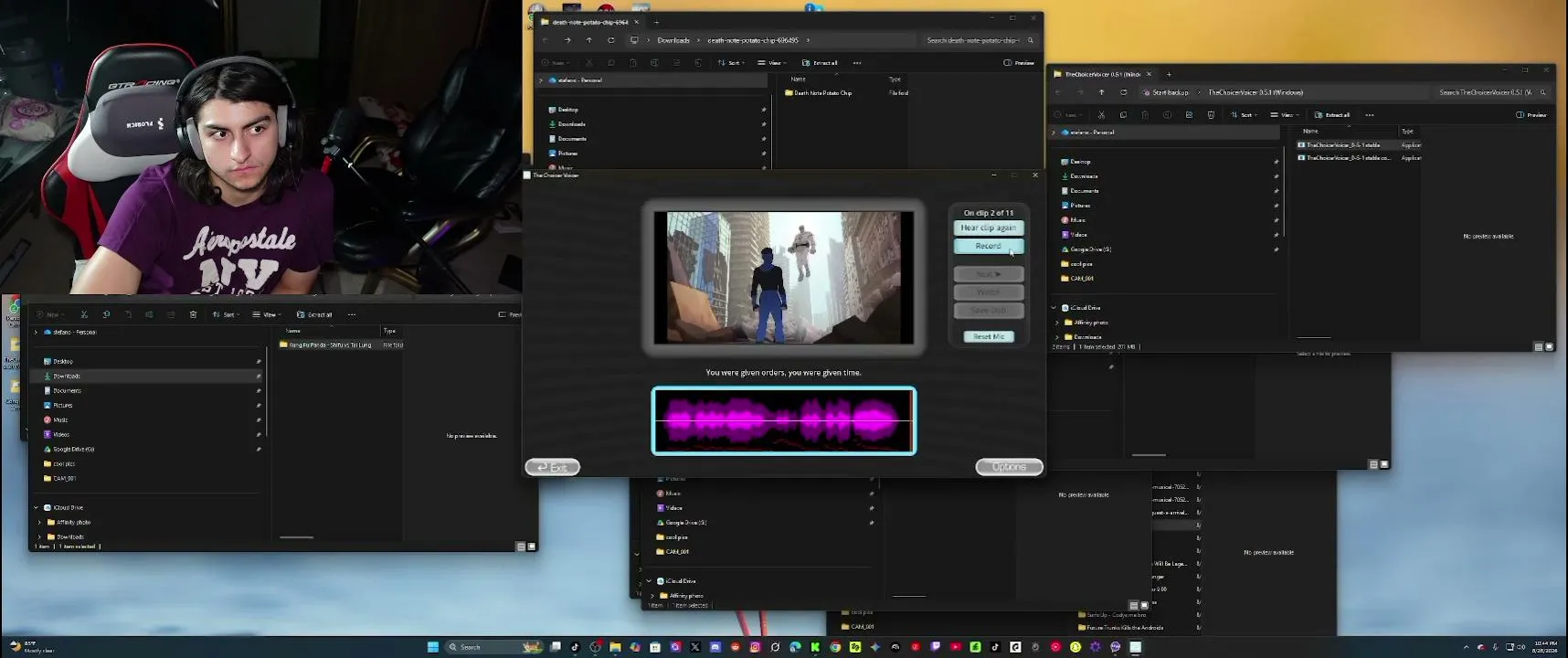Click the Hear clip again button
Screen dimensions: 1568x658
coord(989,228)
